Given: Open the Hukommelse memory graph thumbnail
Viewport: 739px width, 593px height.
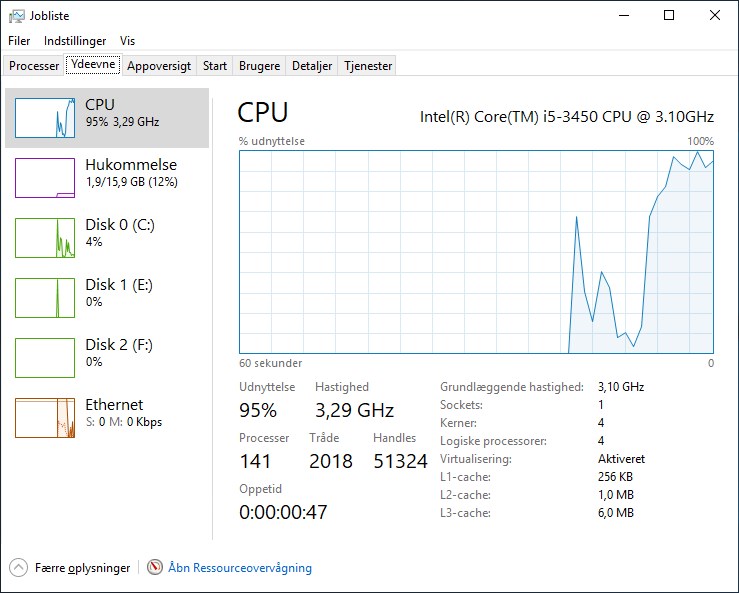Looking at the screenshot, I should 45,178.
